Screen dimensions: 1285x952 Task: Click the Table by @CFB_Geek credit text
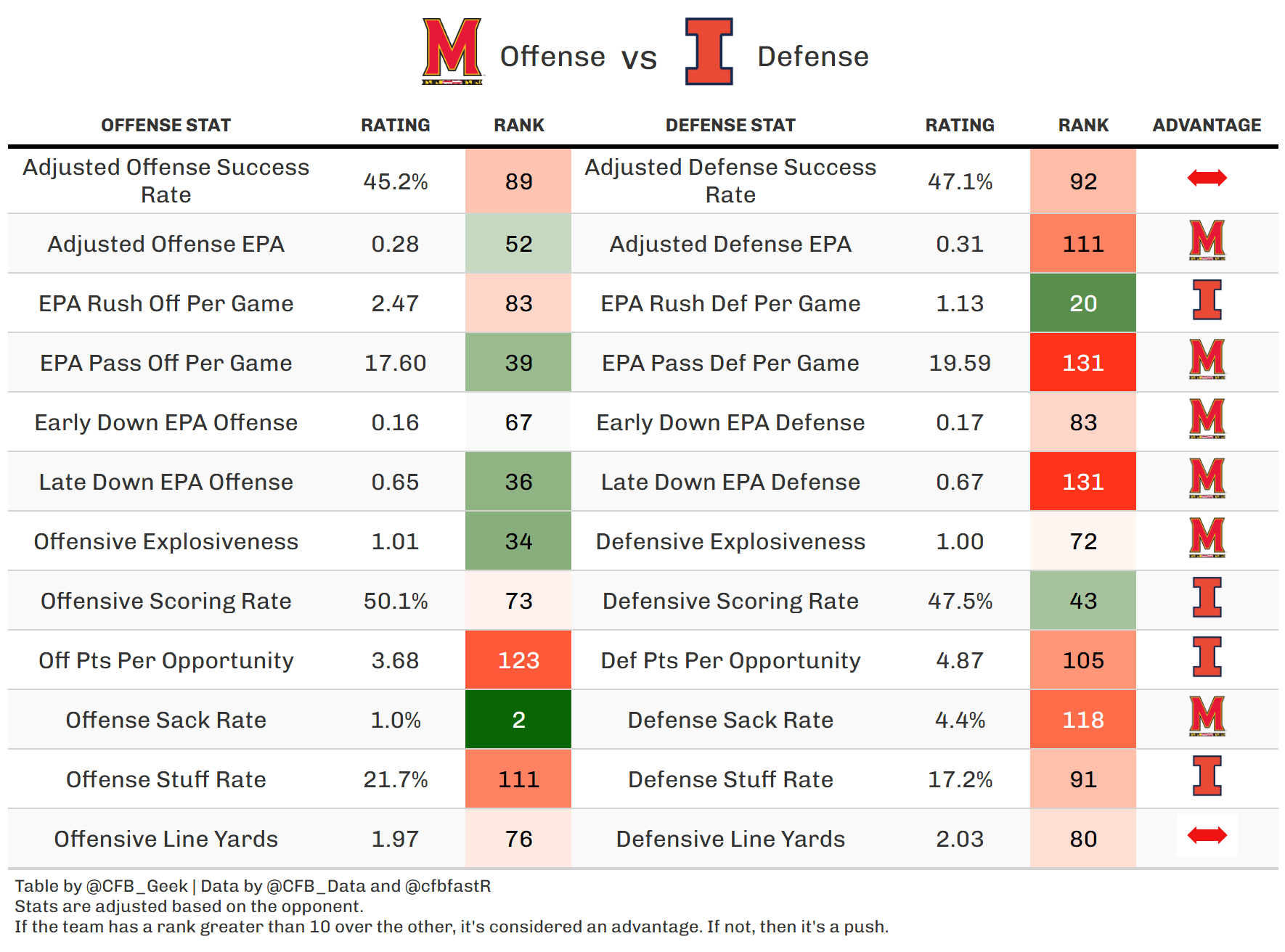click(x=102, y=886)
